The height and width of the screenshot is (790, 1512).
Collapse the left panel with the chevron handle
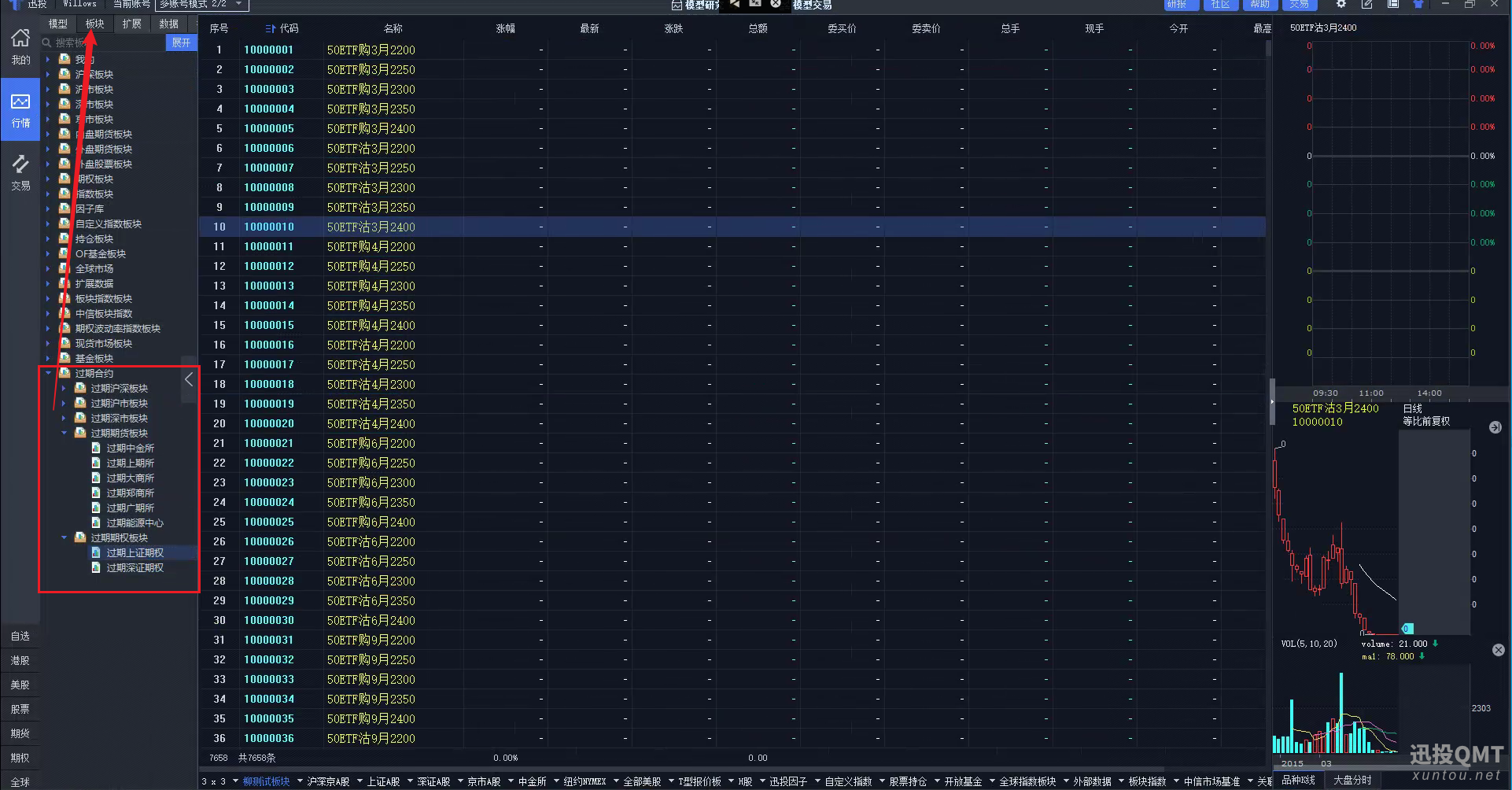click(x=189, y=379)
